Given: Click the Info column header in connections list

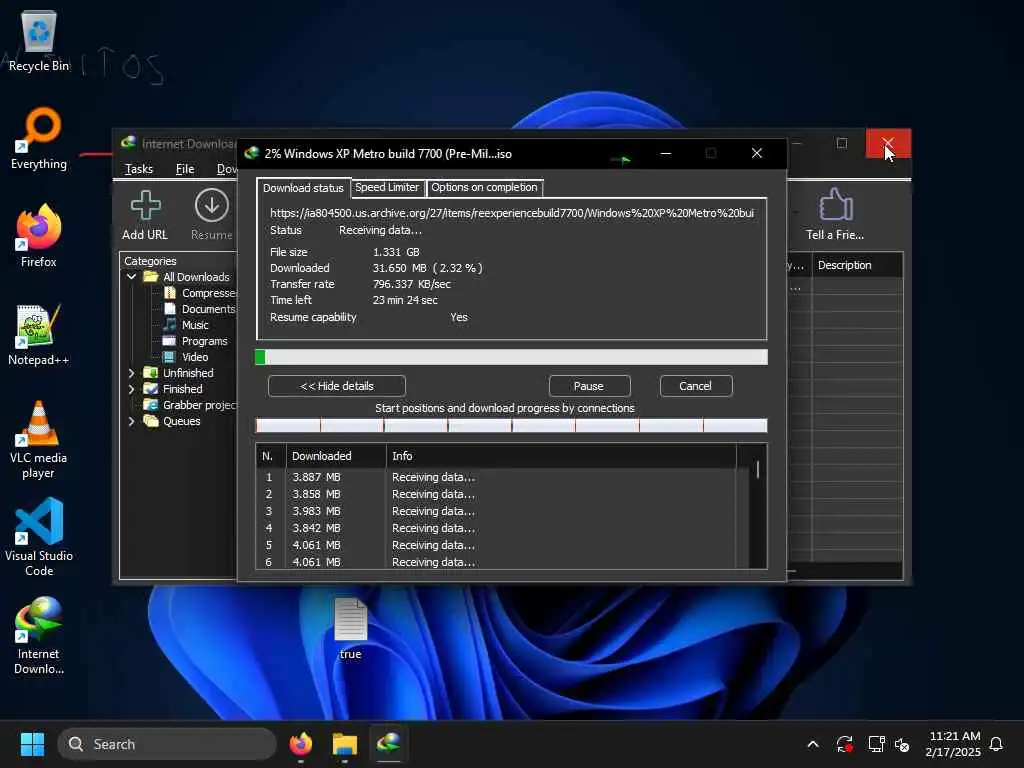Looking at the screenshot, I should tap(561, 456).
